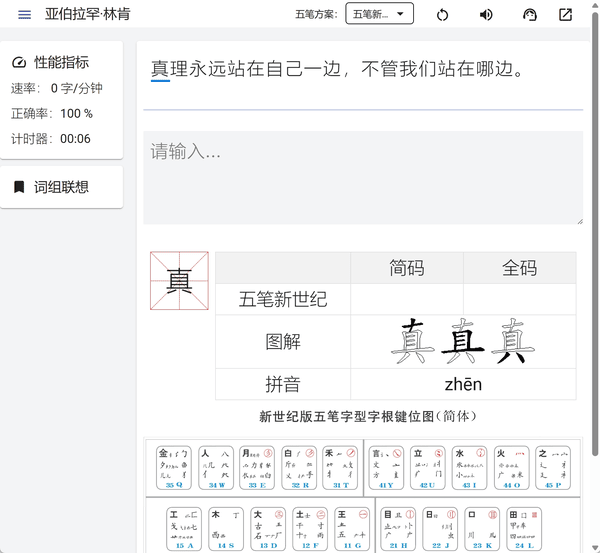Expand the 五笔方案 scheme dropdown
The height and width of the screenshot is (553, 600).
379,14
